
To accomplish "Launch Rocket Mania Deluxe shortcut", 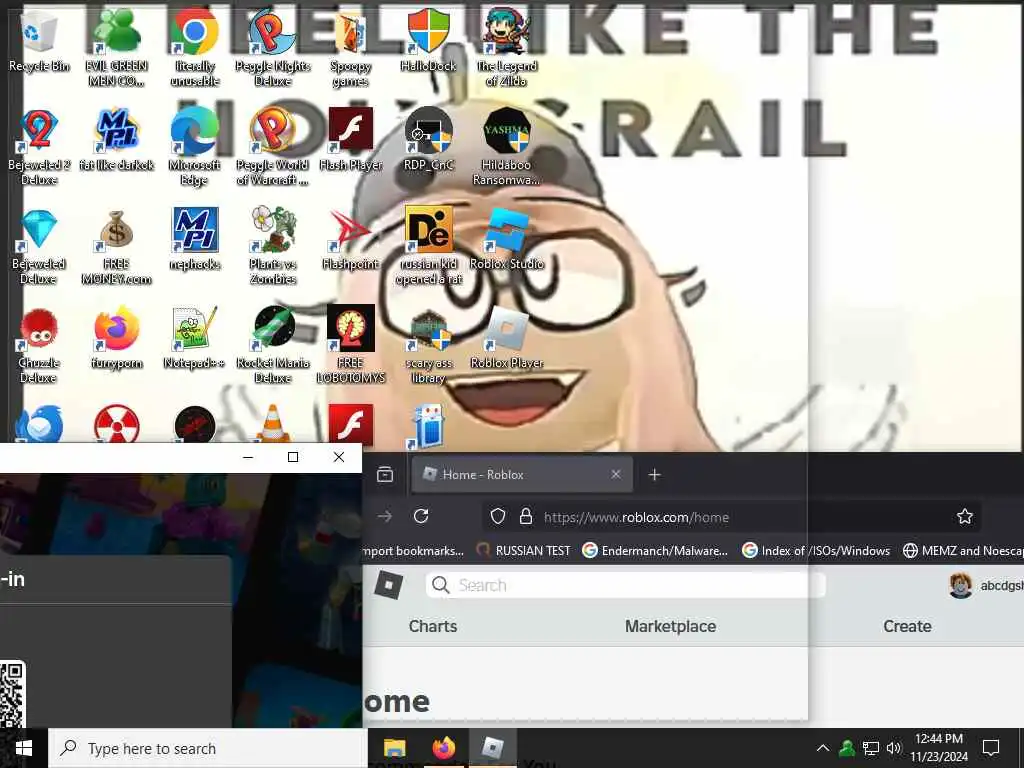I will tap(272, 346).
